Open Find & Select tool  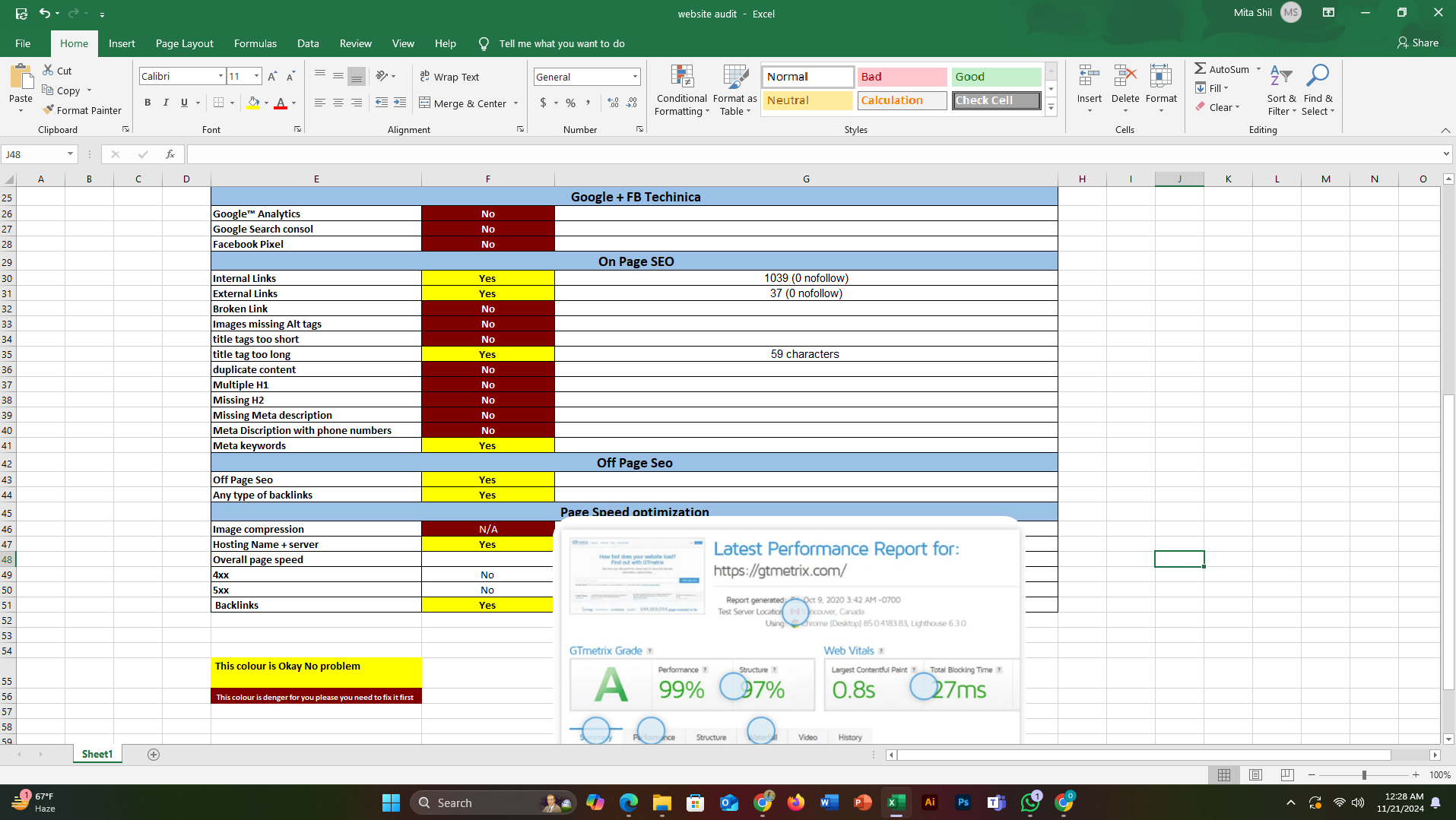[x=1317, y=90]
